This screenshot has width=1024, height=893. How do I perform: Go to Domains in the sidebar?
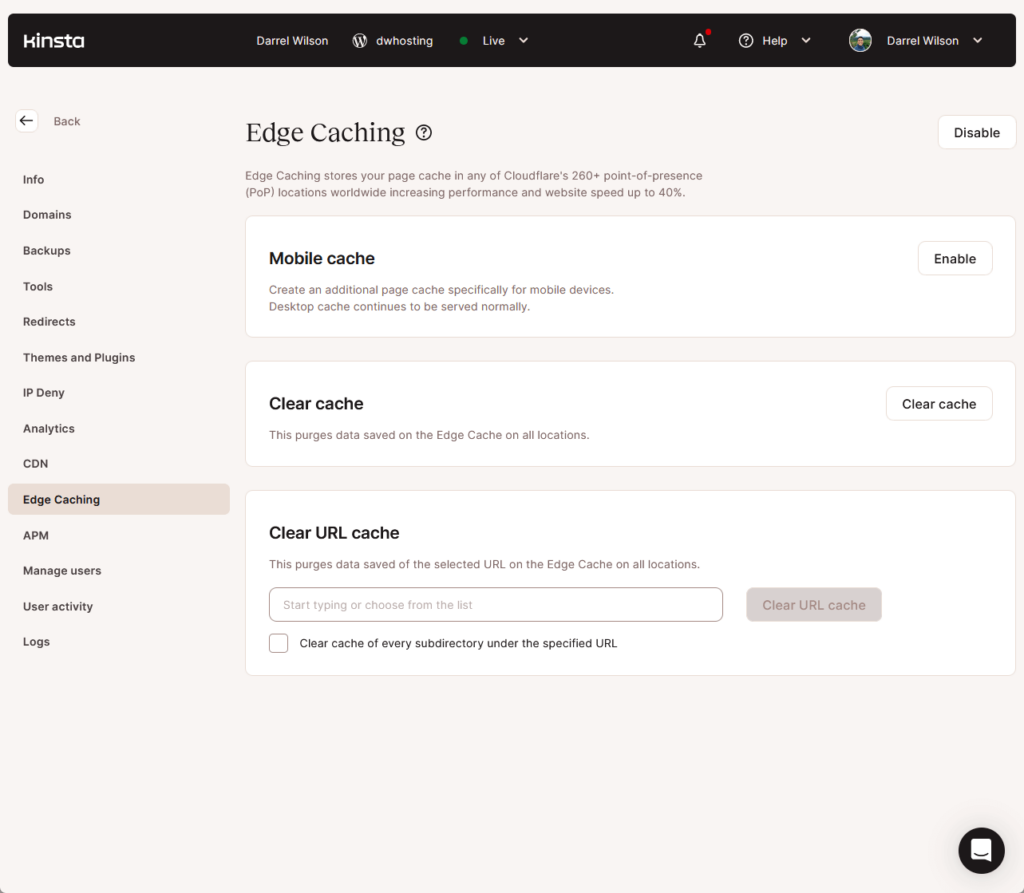pyautogui.click(x=47, y=215)
